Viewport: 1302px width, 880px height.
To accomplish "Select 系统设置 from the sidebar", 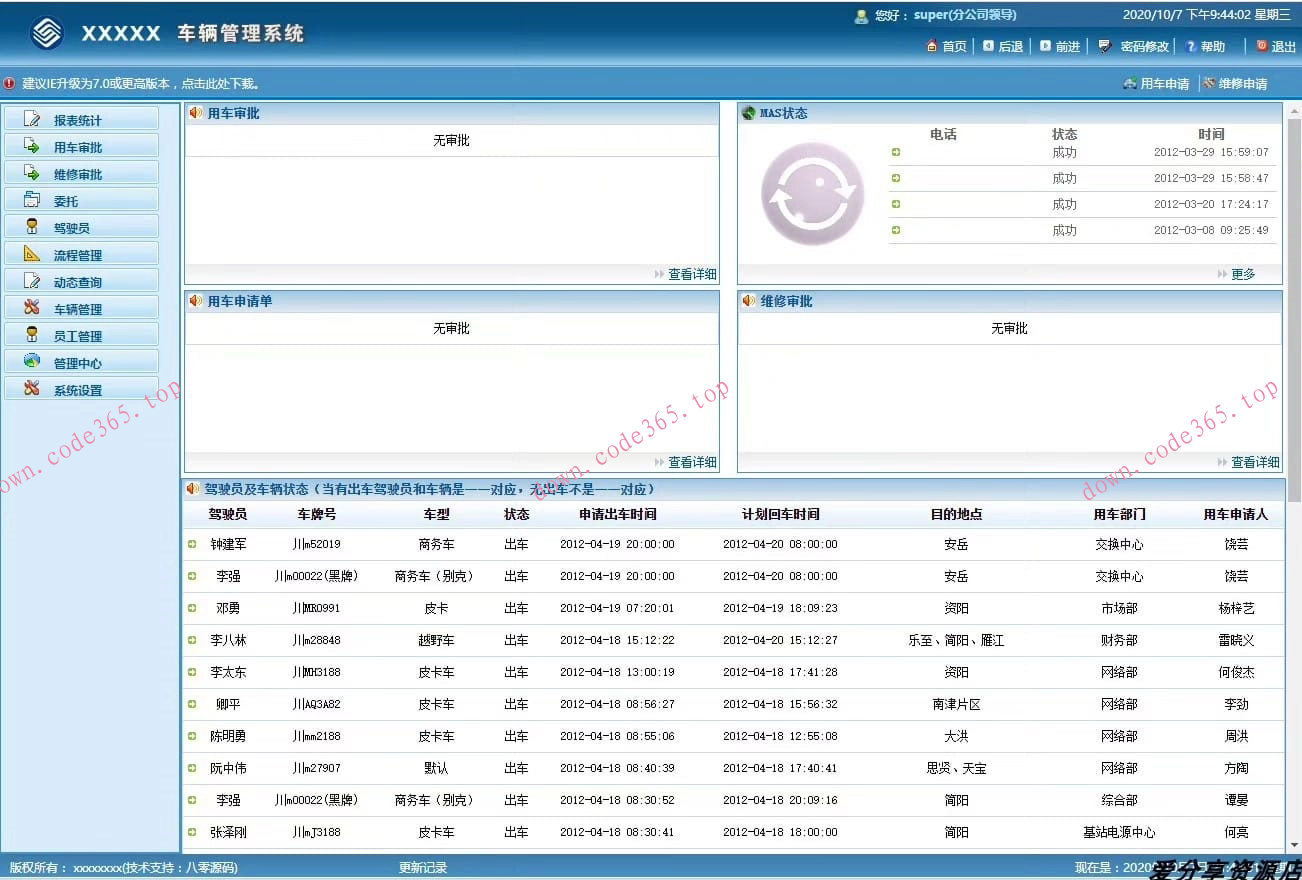I will tap(78, 390).
